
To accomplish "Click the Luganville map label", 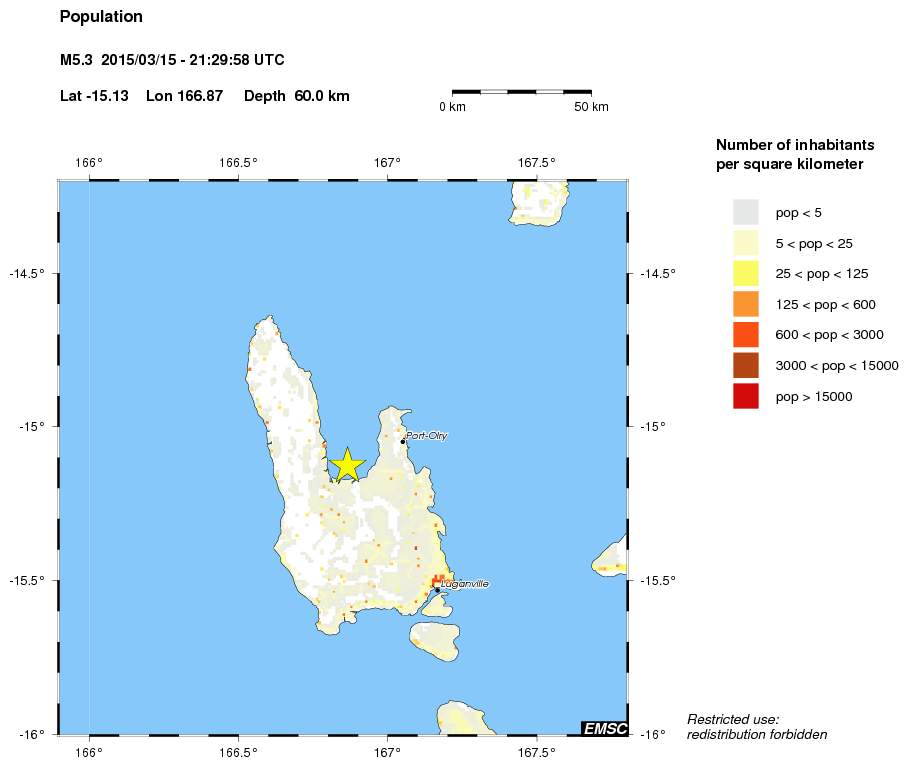I will point(464,584).
